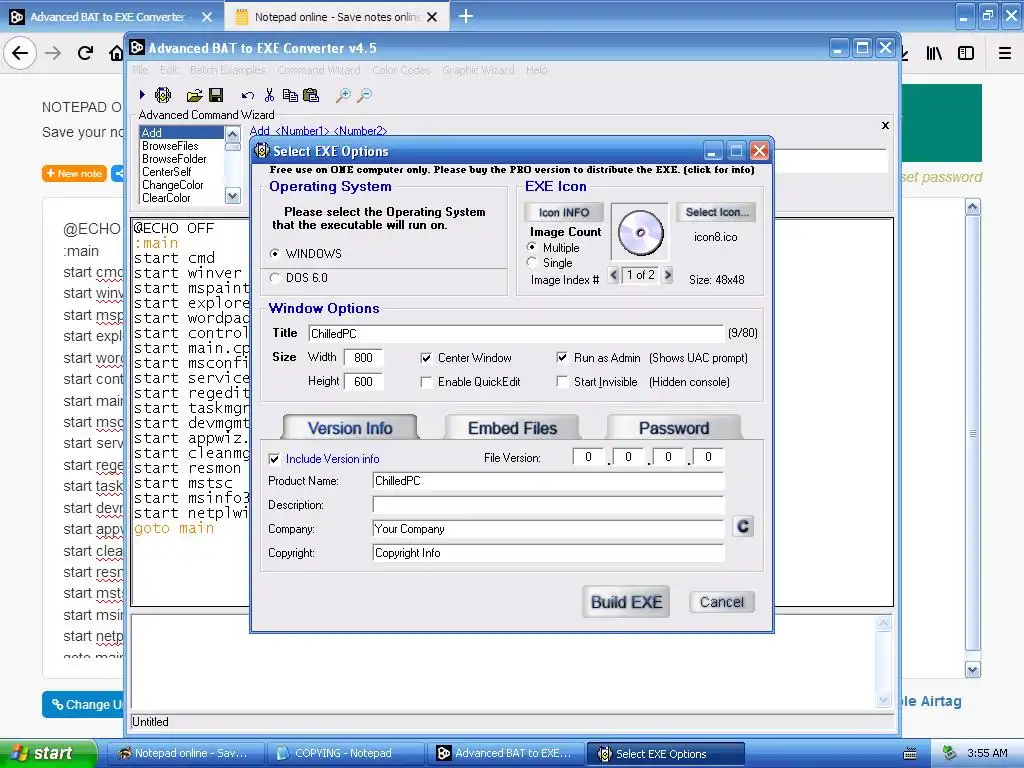
Task: Click the Free use PRO version info notice
Action: tap(512, 170)
